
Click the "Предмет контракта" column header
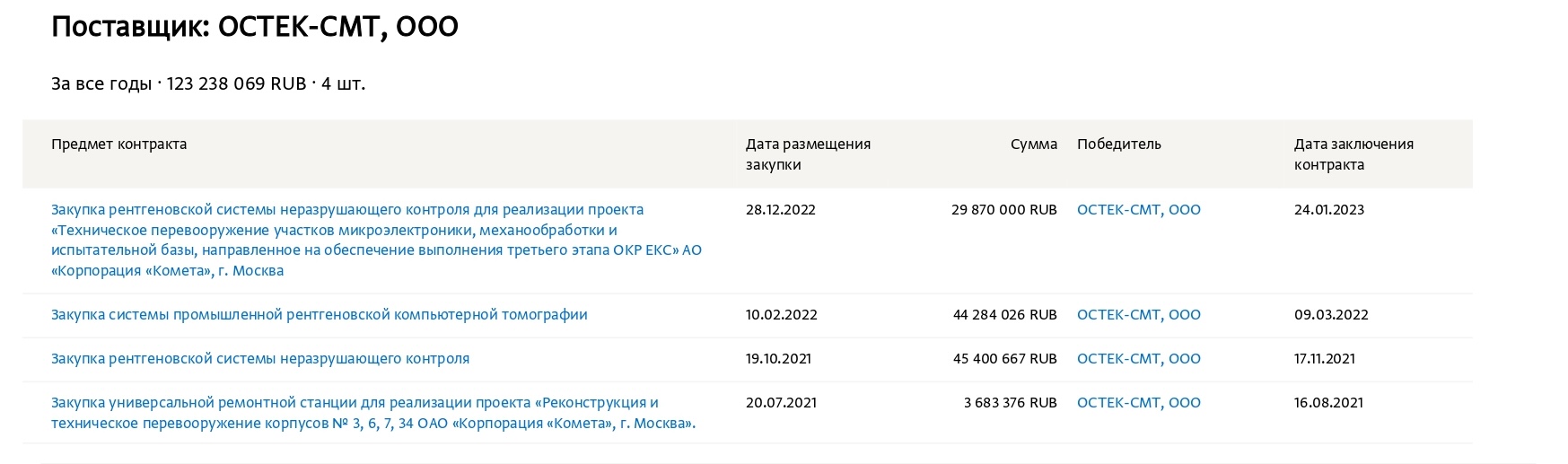tap(118, 144)
